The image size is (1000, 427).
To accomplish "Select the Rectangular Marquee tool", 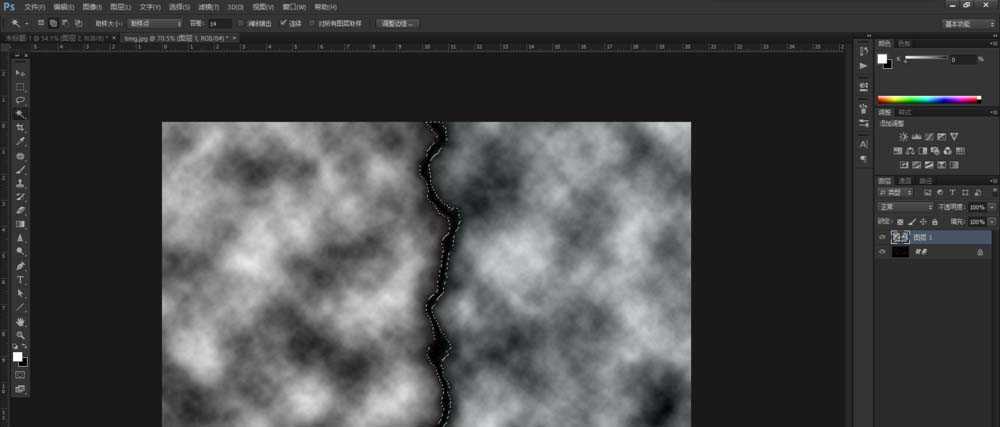I will [x=20, y=87].
